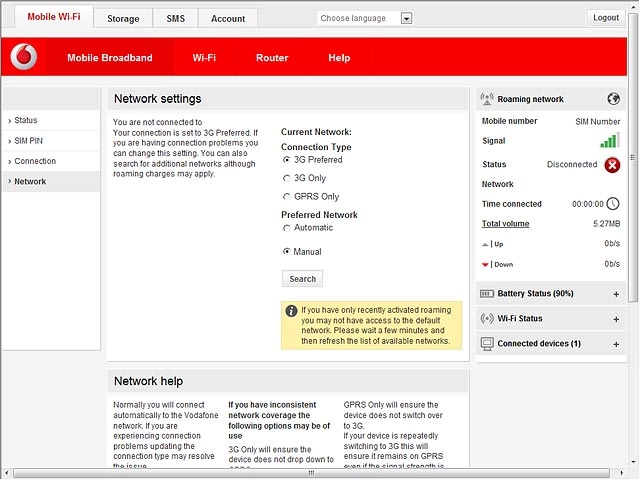Click the scroll right arrow
The width and height of the screenshot is (640, 480).
point(621,473)
